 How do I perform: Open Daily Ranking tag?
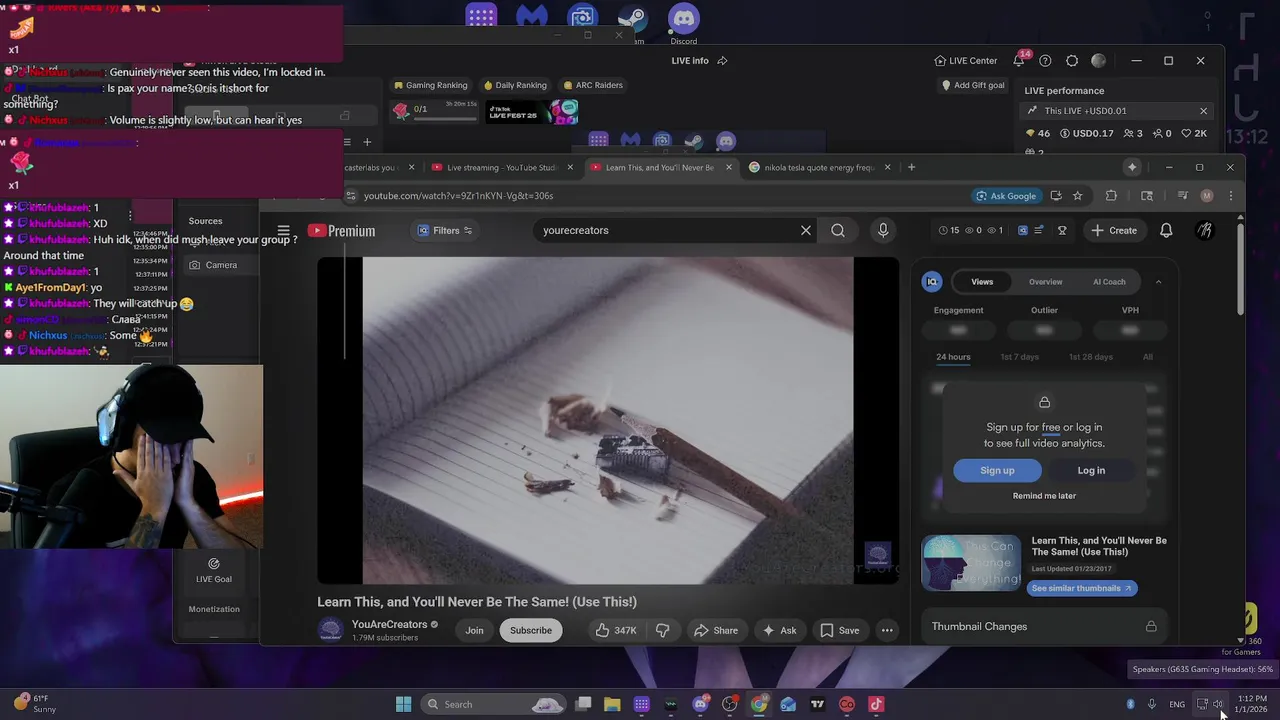tap(515, 86)
